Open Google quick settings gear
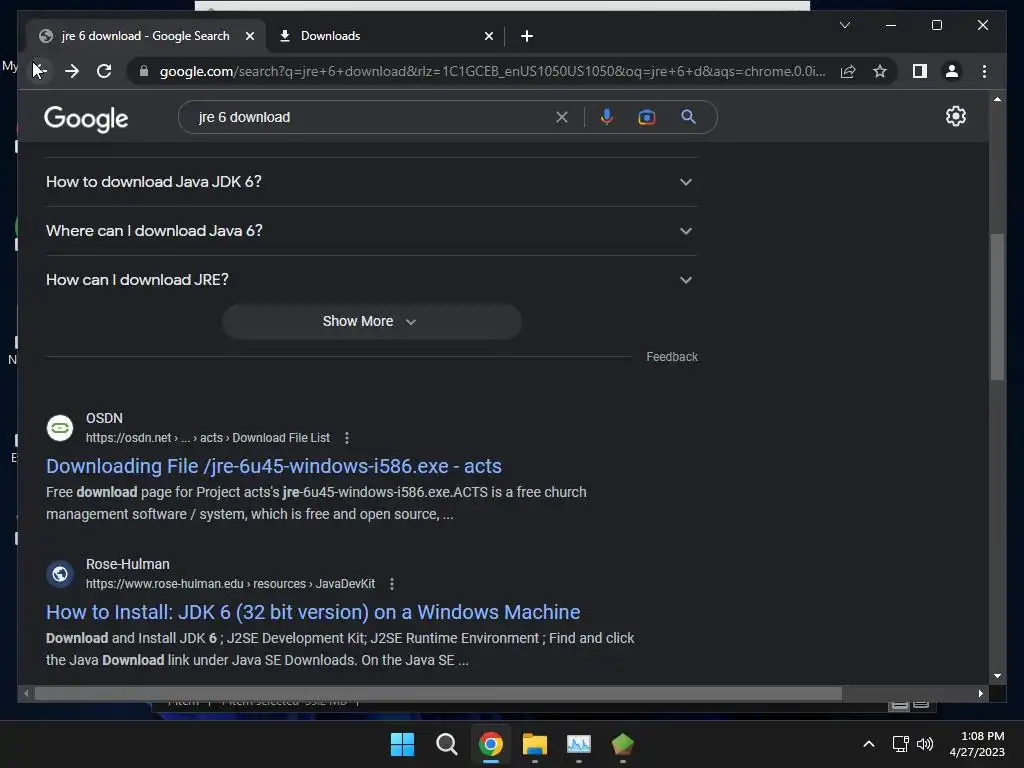 click(x=955, y=116)
